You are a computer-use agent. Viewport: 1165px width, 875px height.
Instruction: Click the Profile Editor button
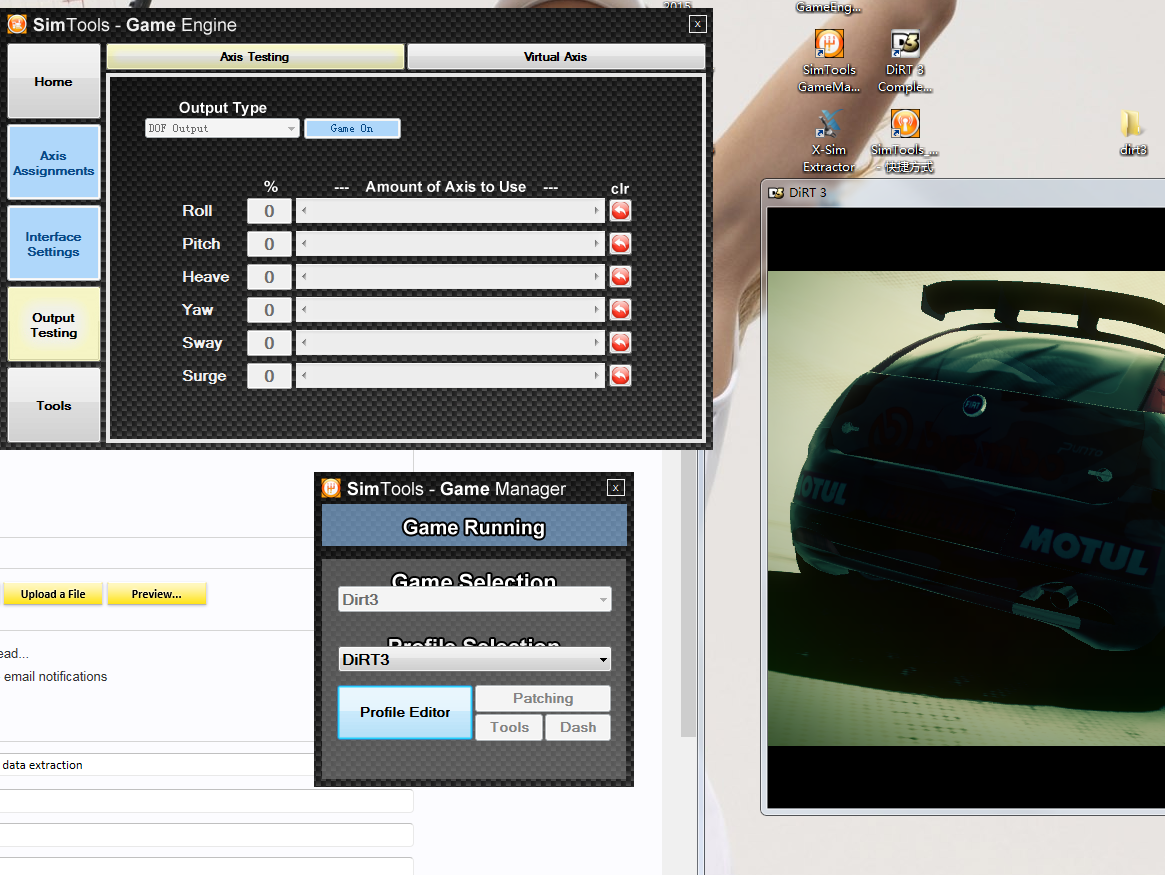pyautogui.click(x=405, y=712)
